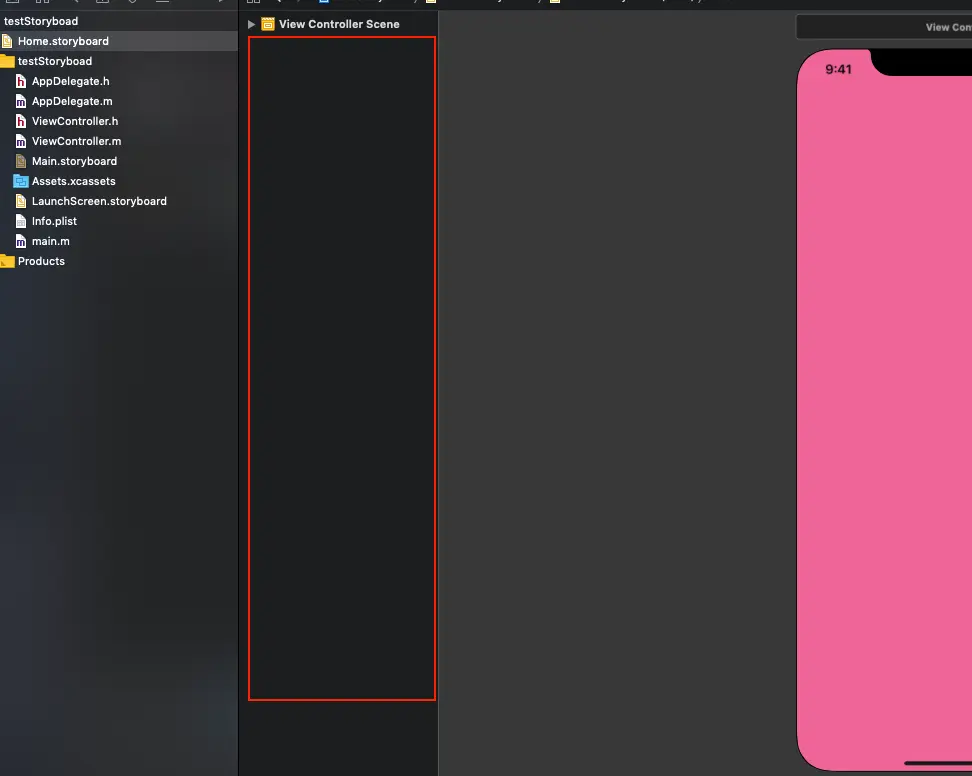Click the ViewController.m file icon
Image resolution: width=972 pixels, height=776 pixels.
(20, 141)
